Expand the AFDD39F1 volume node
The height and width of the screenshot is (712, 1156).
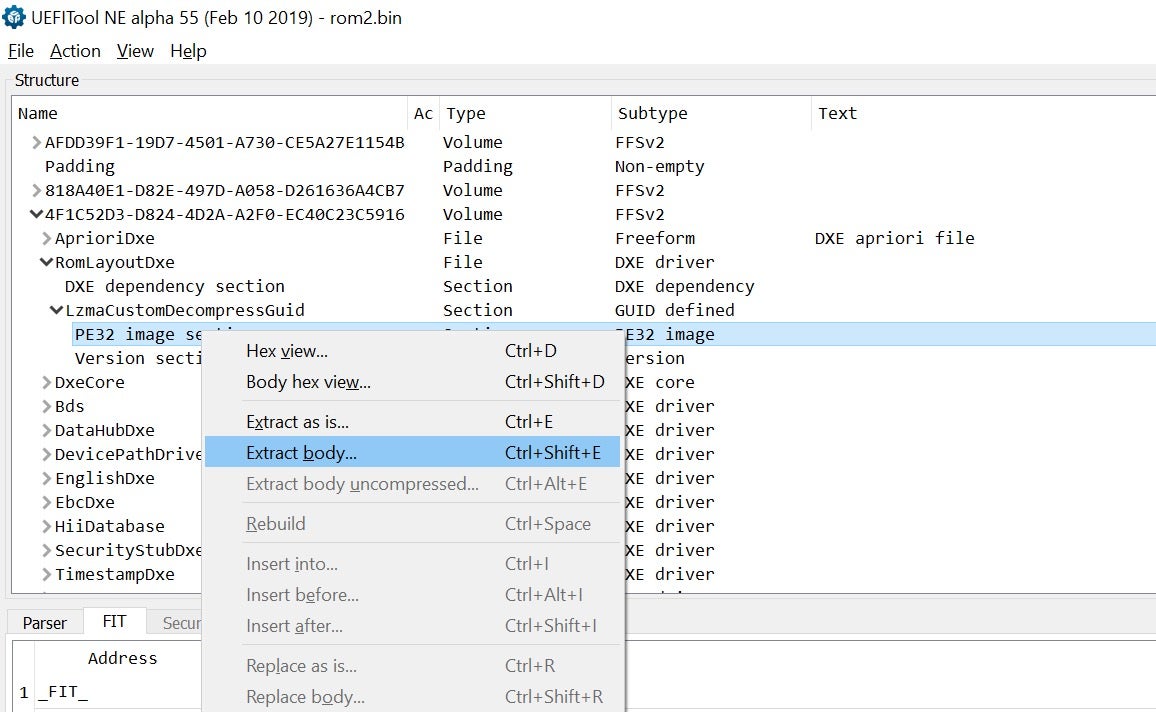pyautogui.click(x=37, y=143)
